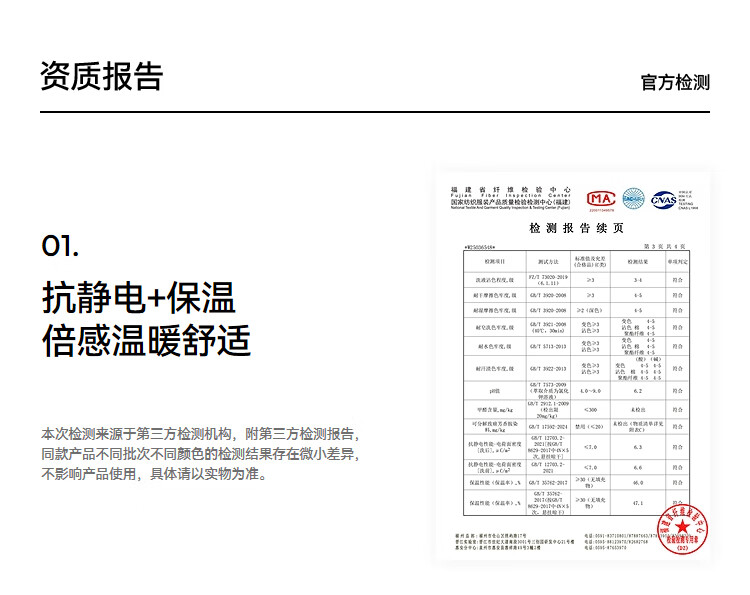Select the 01. section number
The width and height of the screenshot is (750, 595).
(x=60, y=246)
